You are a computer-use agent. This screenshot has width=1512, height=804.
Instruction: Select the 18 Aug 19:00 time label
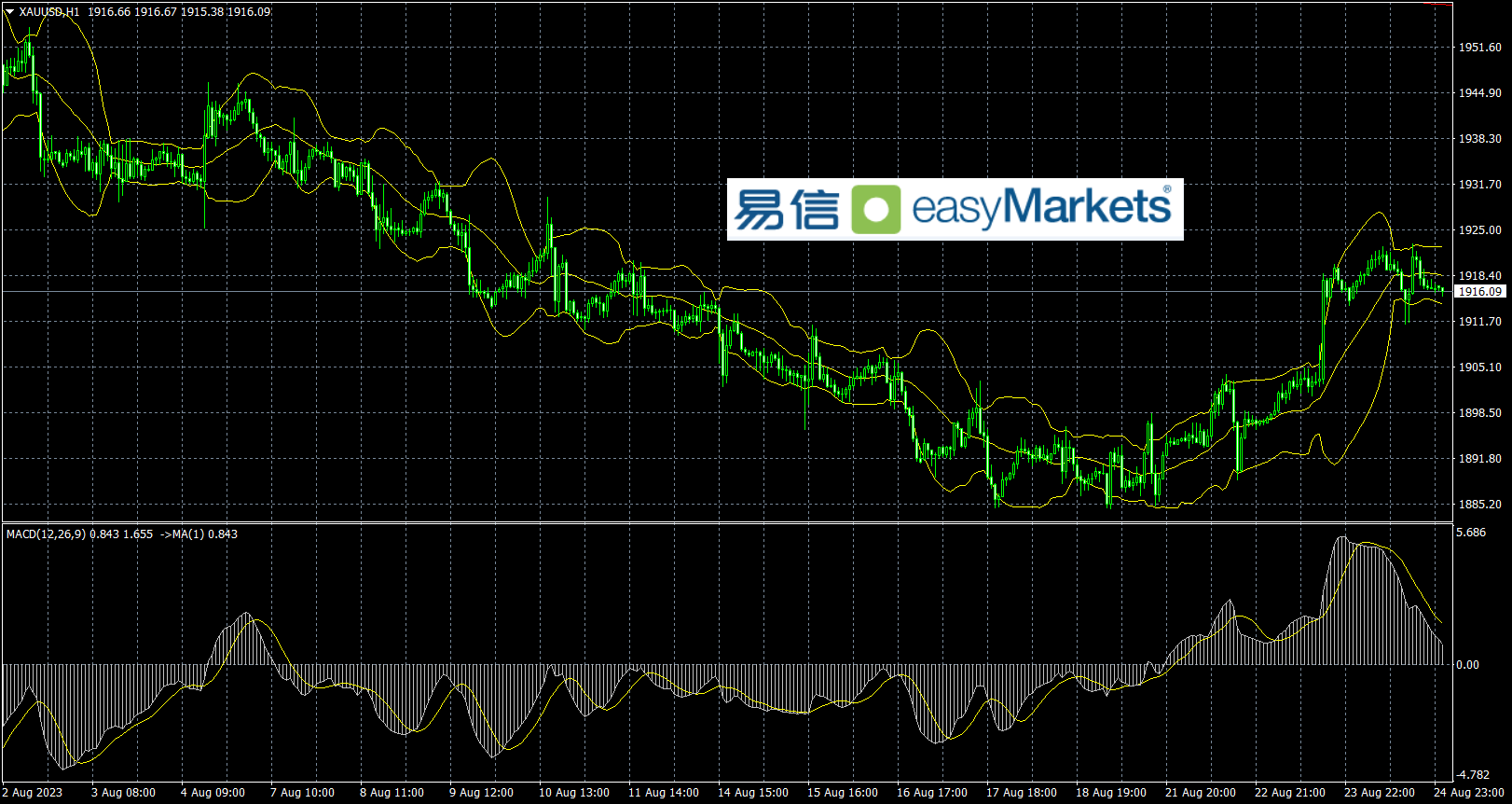1111,793
